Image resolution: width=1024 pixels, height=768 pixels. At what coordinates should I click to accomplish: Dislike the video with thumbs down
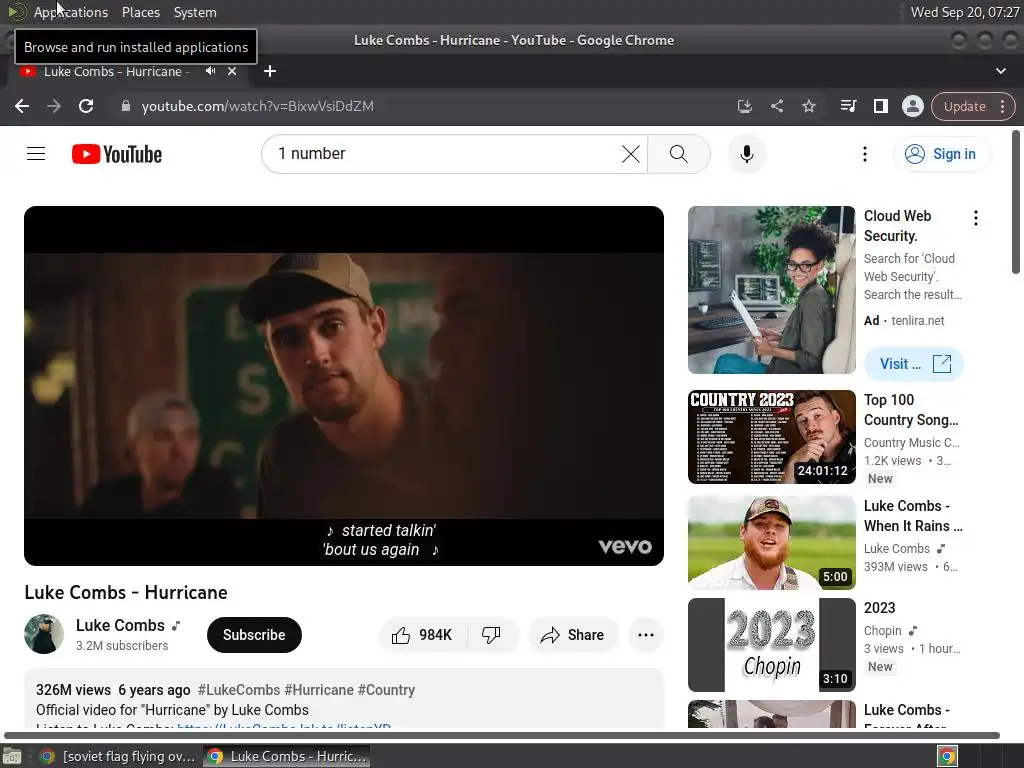491,635
